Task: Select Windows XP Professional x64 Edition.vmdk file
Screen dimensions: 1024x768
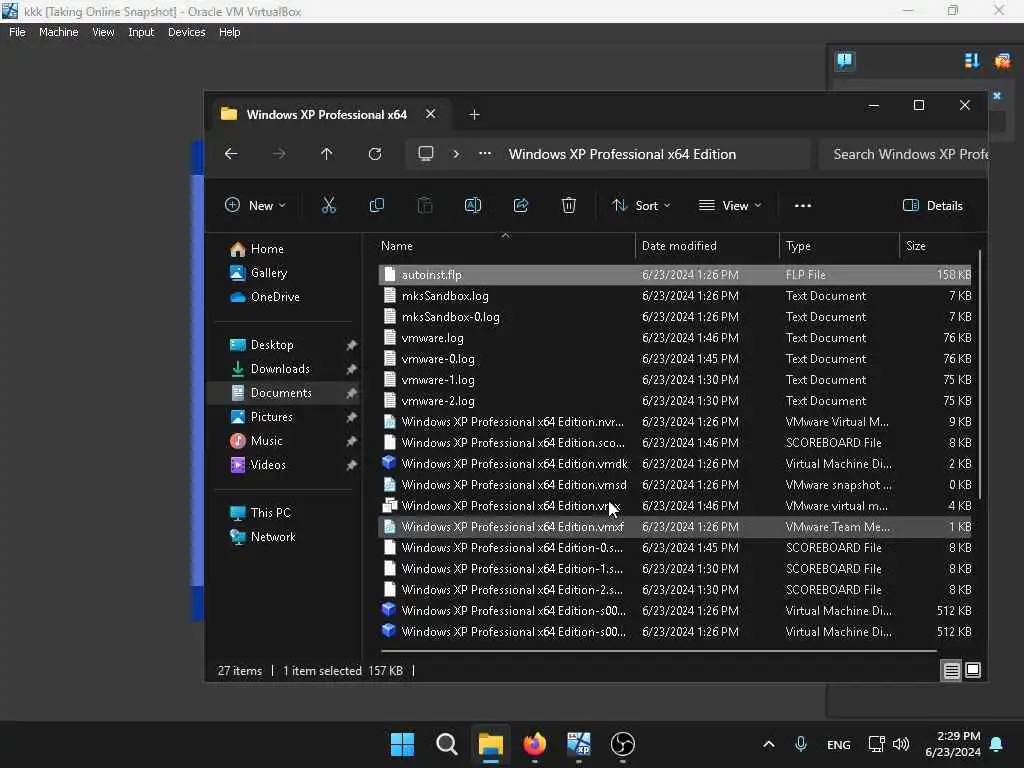Action: click(x=675, y=464)
